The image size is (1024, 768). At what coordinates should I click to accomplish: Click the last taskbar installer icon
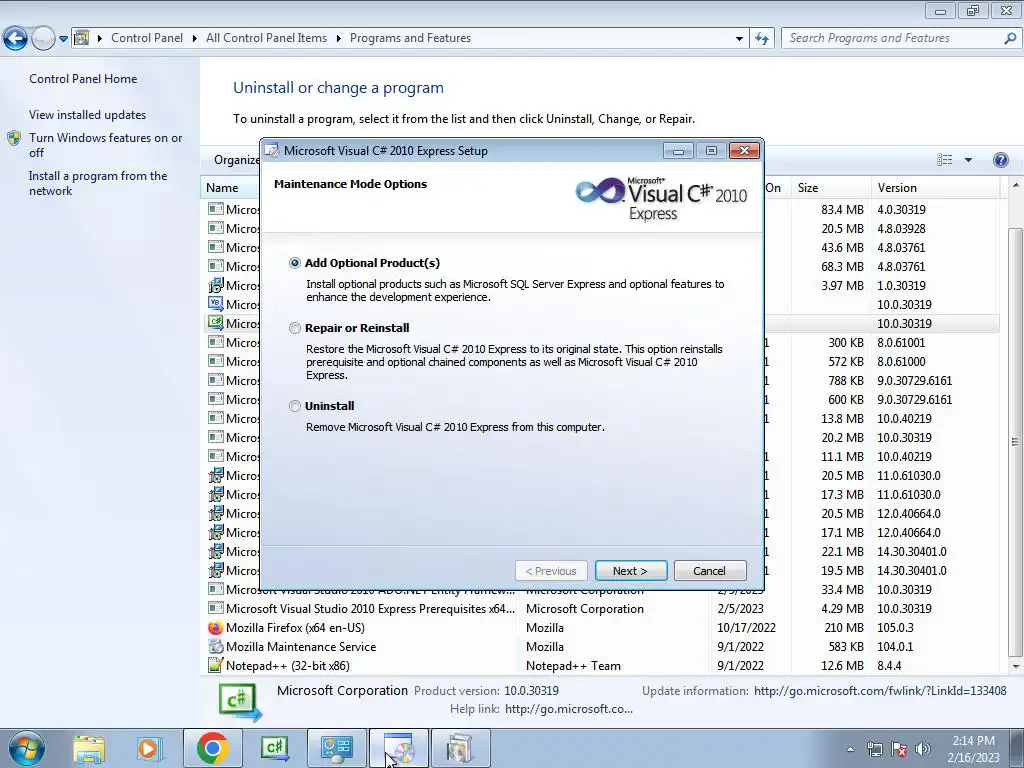tap(460, 748)
